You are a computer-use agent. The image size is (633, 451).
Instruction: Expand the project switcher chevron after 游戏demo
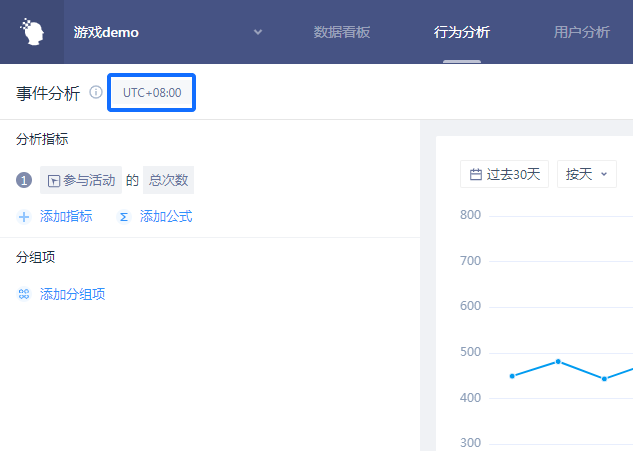[x=258, y=32]
